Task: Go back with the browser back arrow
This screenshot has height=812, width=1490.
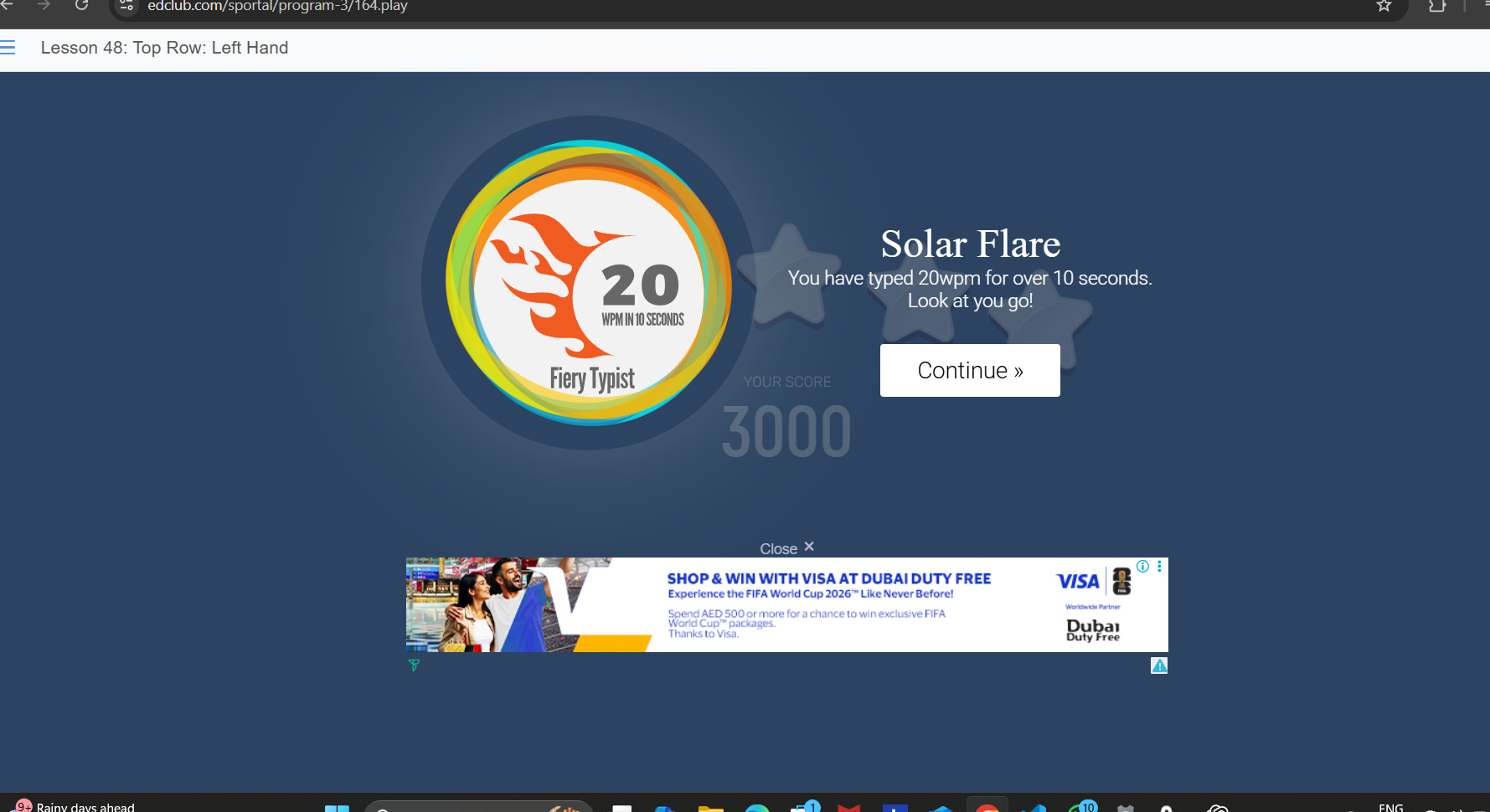Action: coord(7,6)
